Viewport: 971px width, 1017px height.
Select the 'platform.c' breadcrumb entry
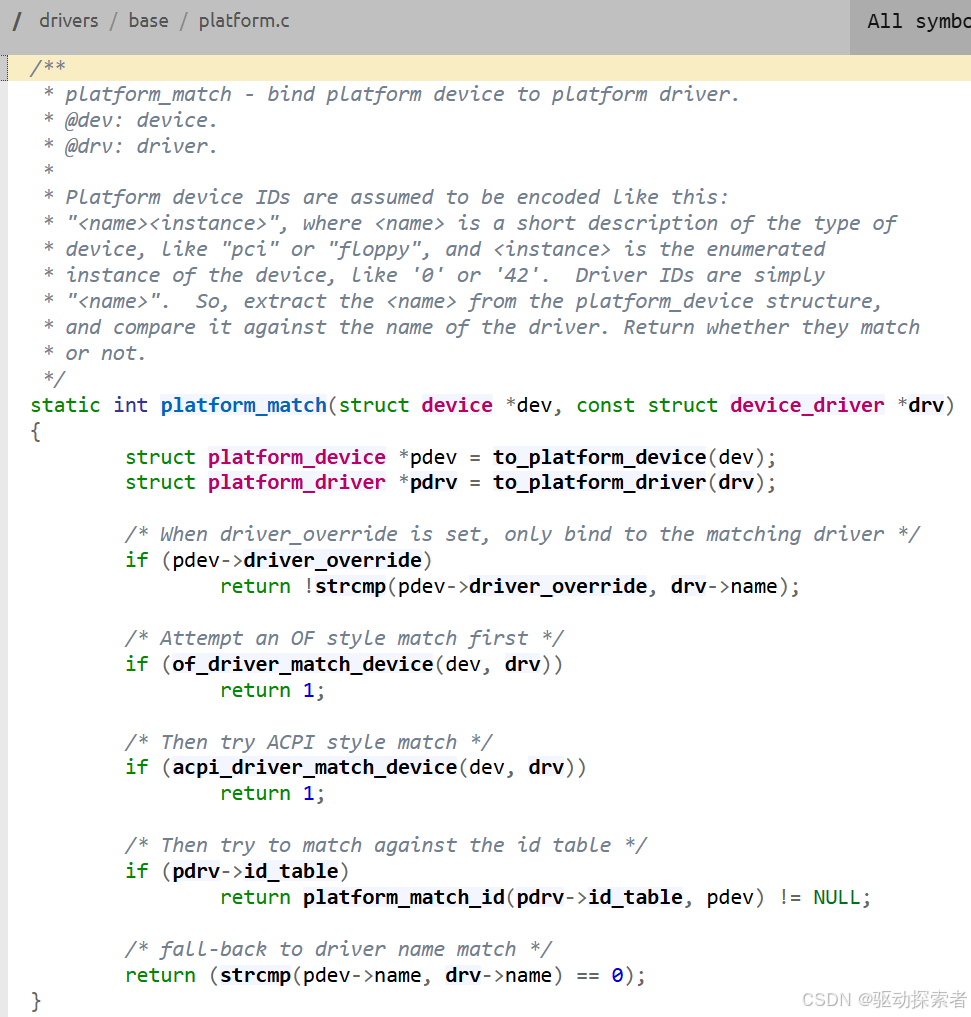pyautogui.click(x=243, y=20)
